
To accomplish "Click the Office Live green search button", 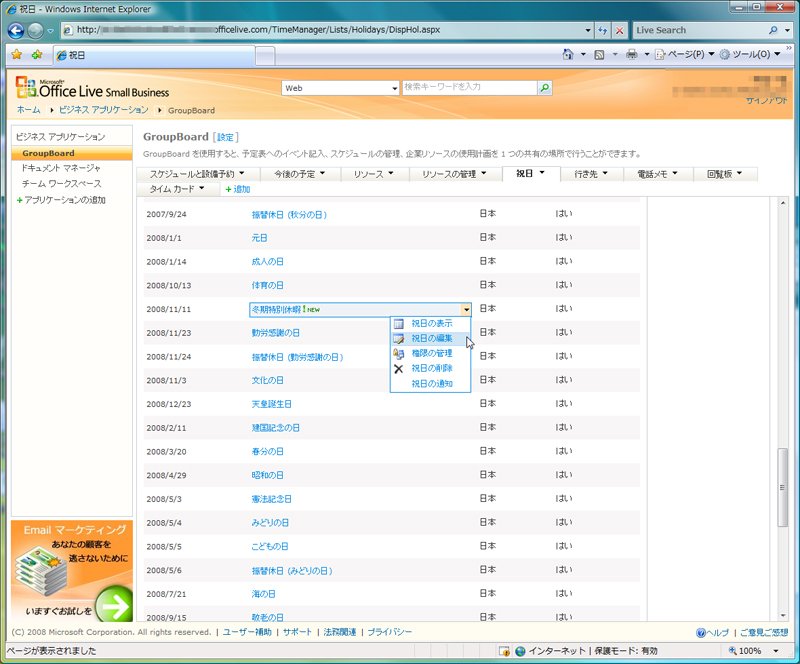I will (x=544, y=88).
